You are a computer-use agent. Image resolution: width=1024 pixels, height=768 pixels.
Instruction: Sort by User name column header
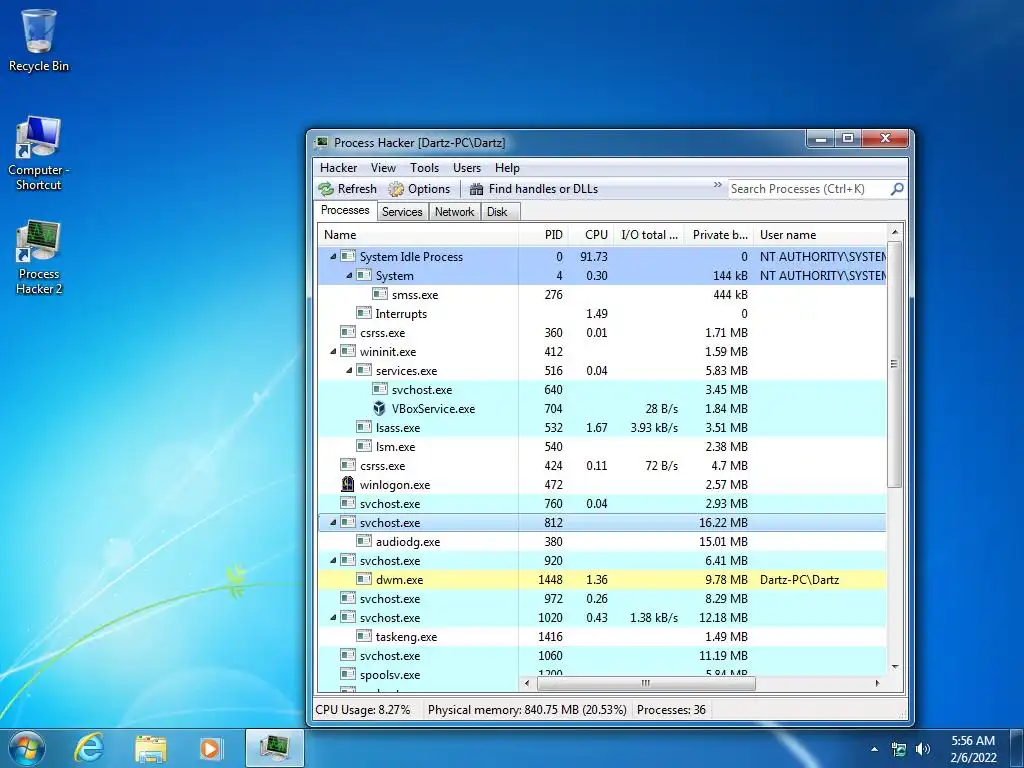[821, 234]
